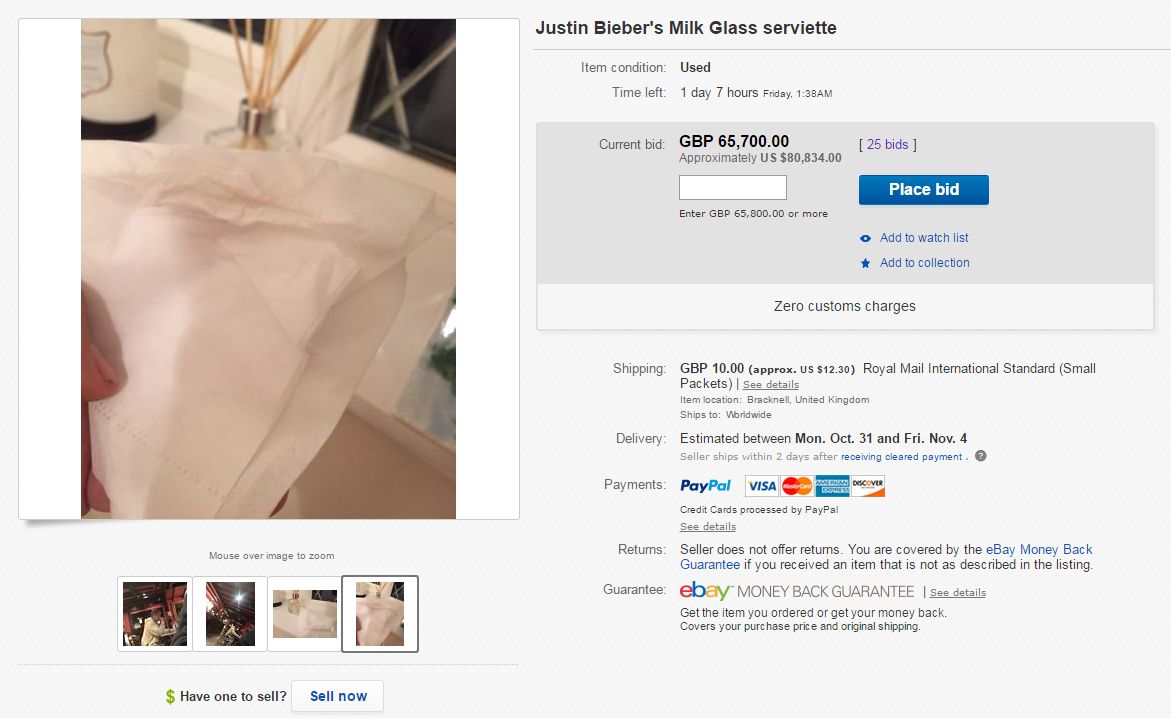Open See details link under Shipping

770,385
